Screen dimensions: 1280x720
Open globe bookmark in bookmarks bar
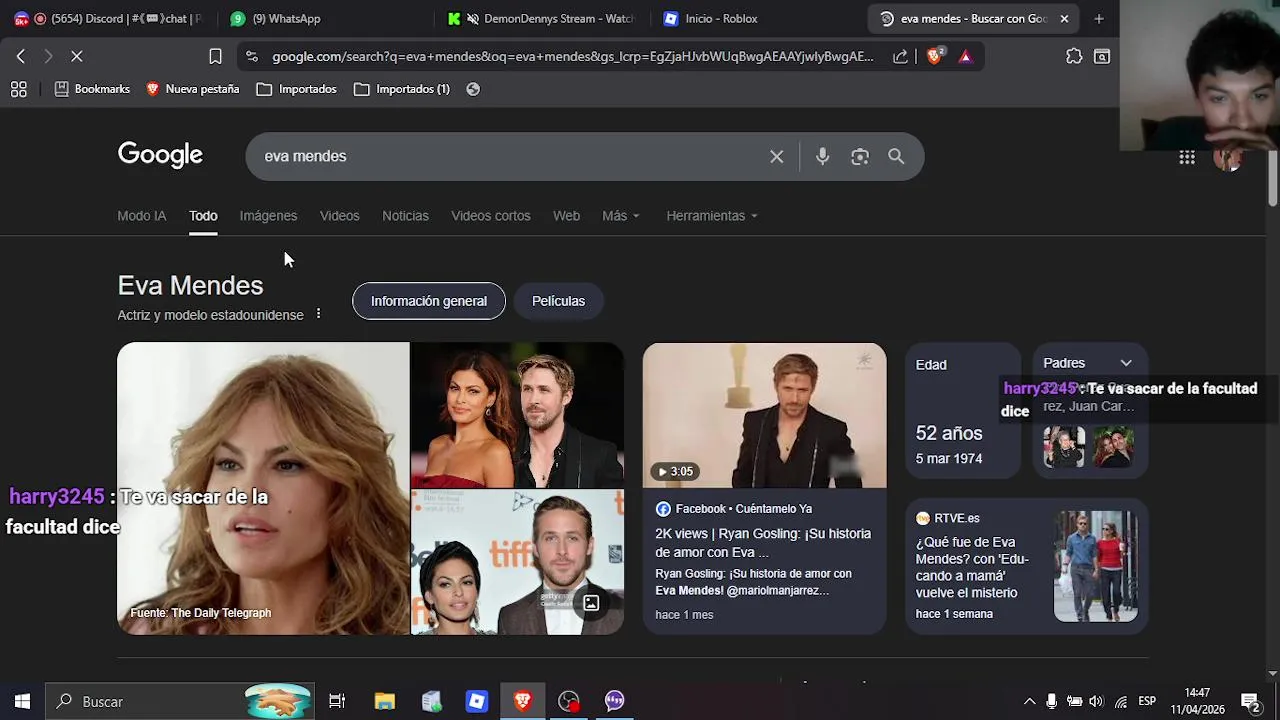(473, 89)
